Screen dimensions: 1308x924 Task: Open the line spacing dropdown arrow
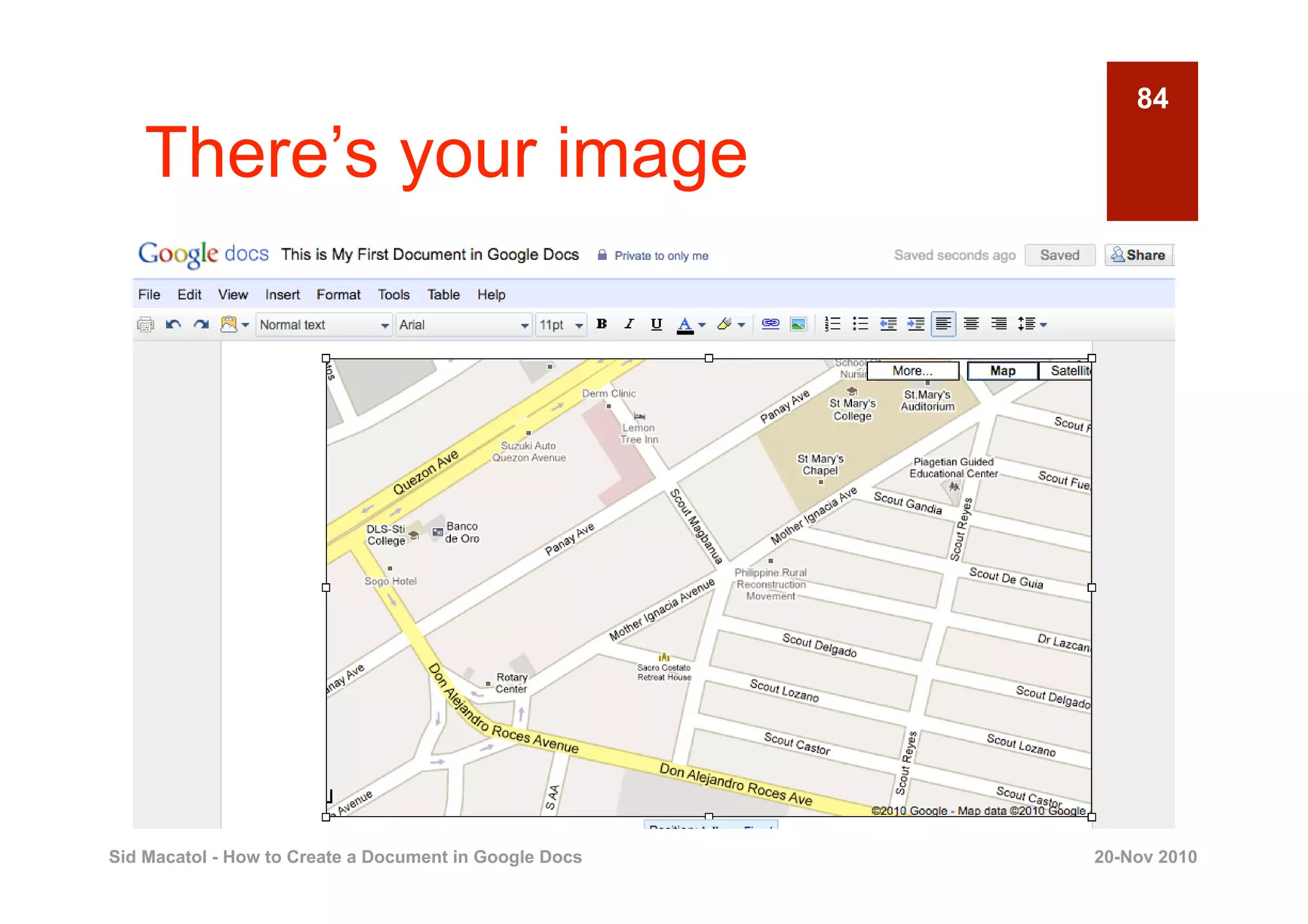pos(1044,325)
